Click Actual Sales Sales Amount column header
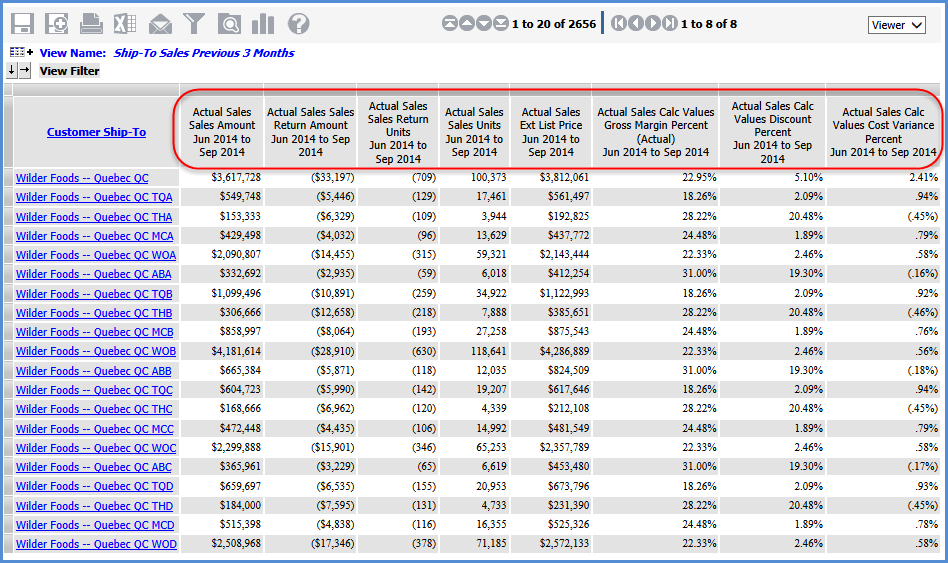Screen dimensions: 948x563 pos(222,132)
